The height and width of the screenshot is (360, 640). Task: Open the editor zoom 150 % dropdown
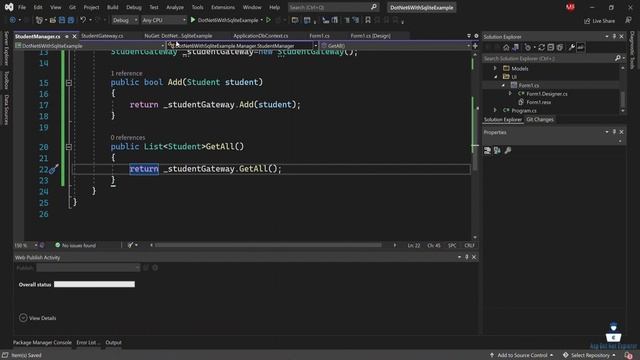click(x=26, y=245)
